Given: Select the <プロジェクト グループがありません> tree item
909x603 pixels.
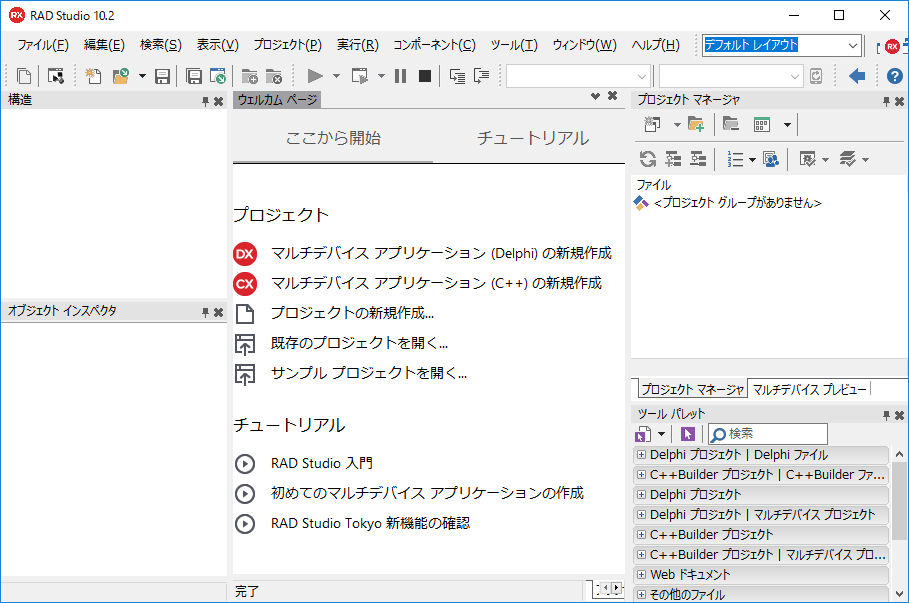Looking at the screenshot, I should (x=737, y=203).
